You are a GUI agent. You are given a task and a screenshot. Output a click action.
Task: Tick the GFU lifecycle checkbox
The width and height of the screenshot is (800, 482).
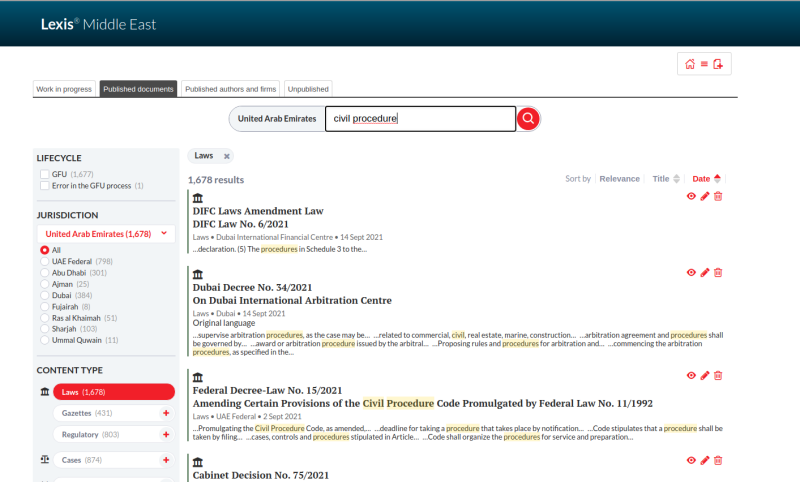[x=45, y=174]
